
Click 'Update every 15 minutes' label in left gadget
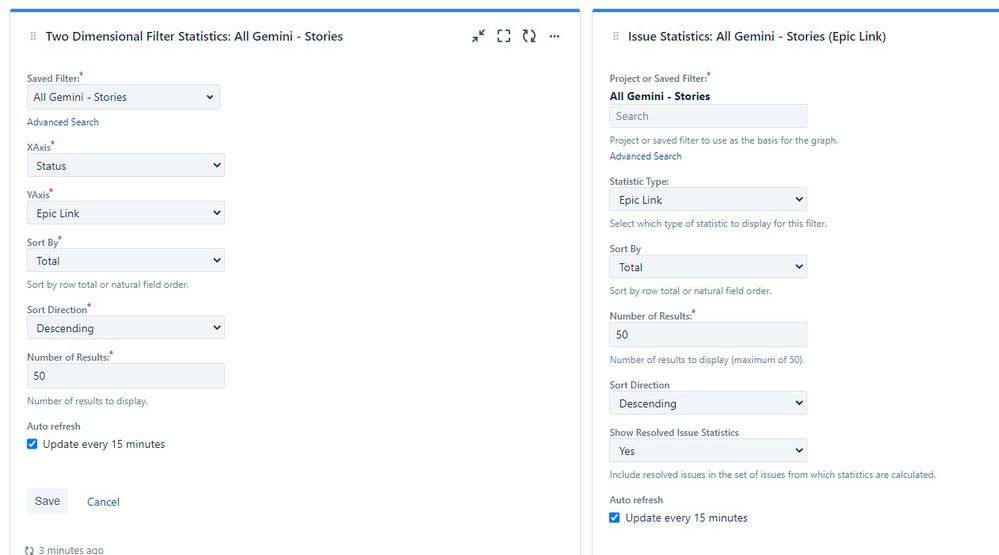point(104,444)
